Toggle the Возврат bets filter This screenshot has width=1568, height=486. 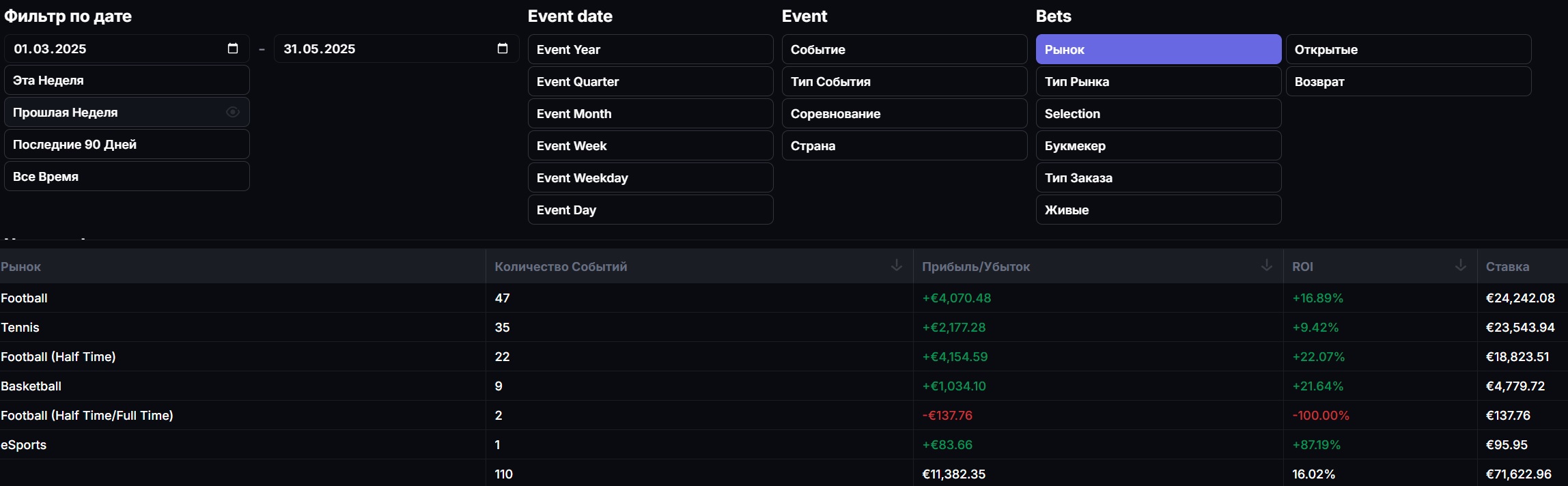pyautogui.click(x=1408, y=81)
